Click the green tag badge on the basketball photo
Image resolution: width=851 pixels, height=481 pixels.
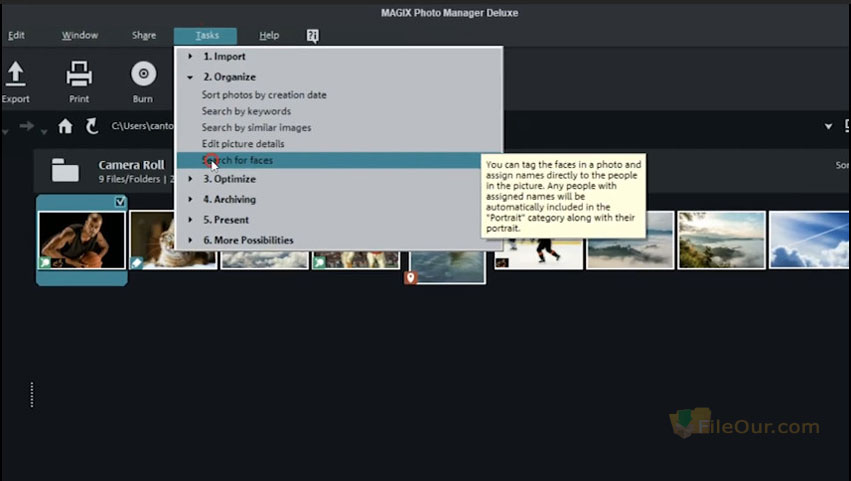[x=45, y=263]
